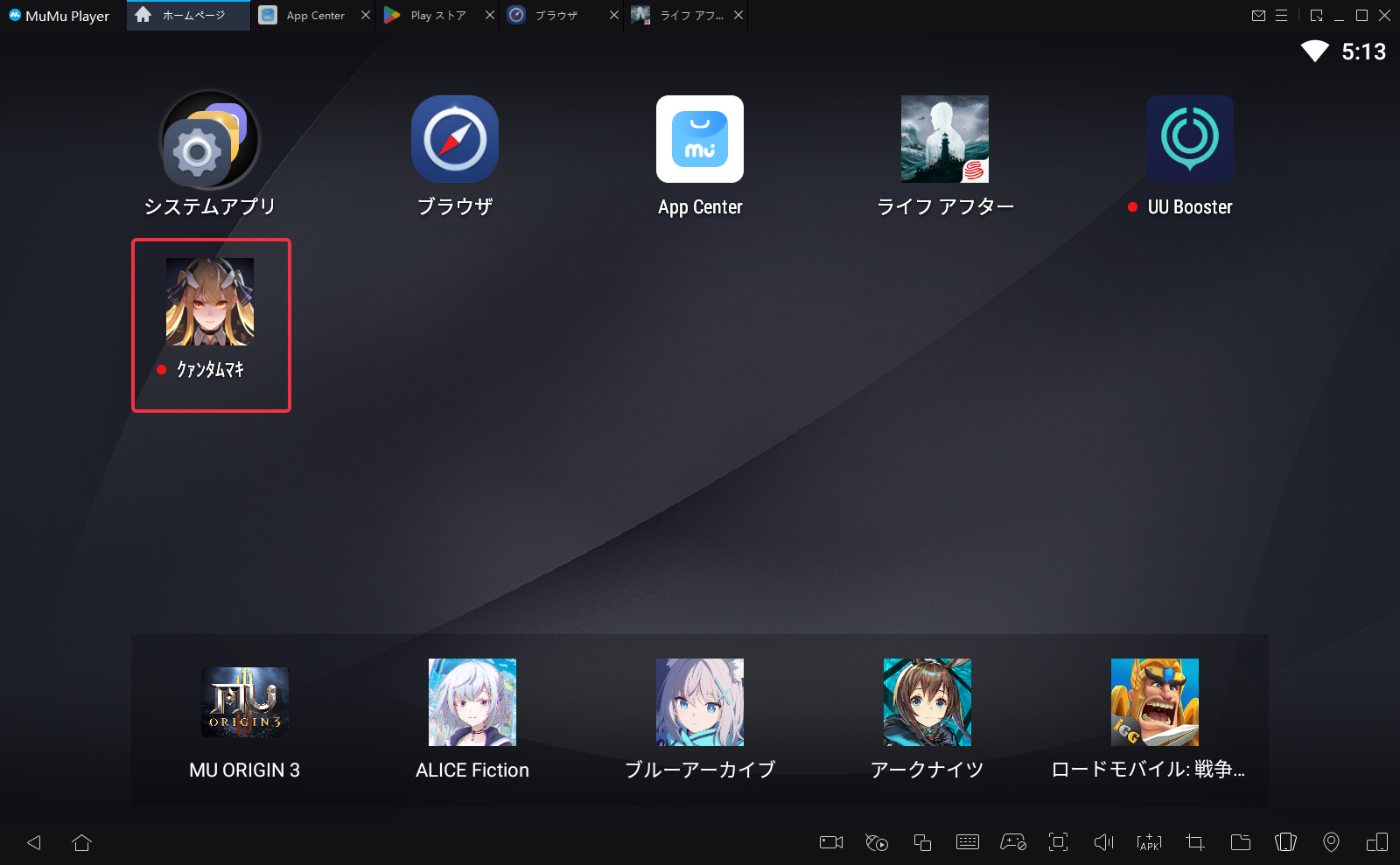Close the Play ストア tab

coord(490,15)
